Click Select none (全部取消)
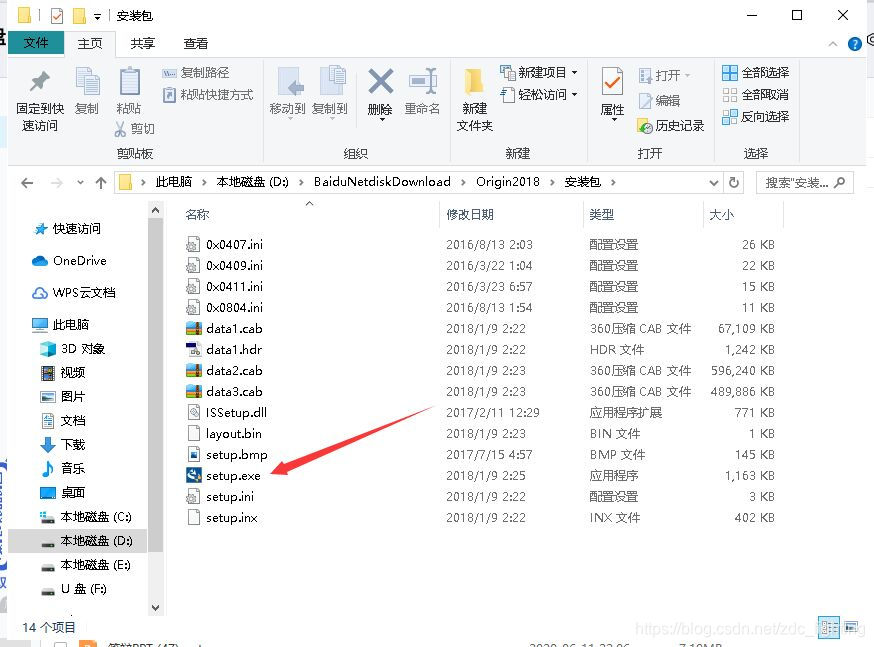Viewport: 874px width, 647px height. [755, 94]
